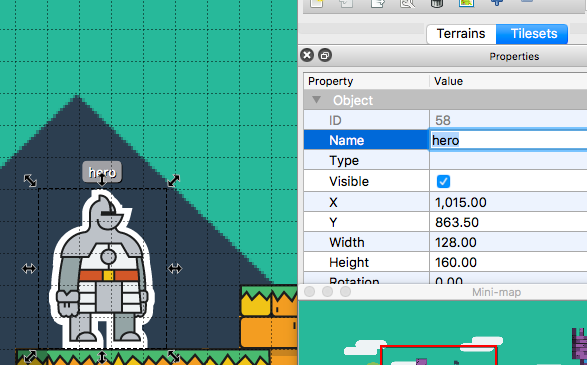Click the Value column header
This screenshot has height=365, width=587.
click(448, 81)
